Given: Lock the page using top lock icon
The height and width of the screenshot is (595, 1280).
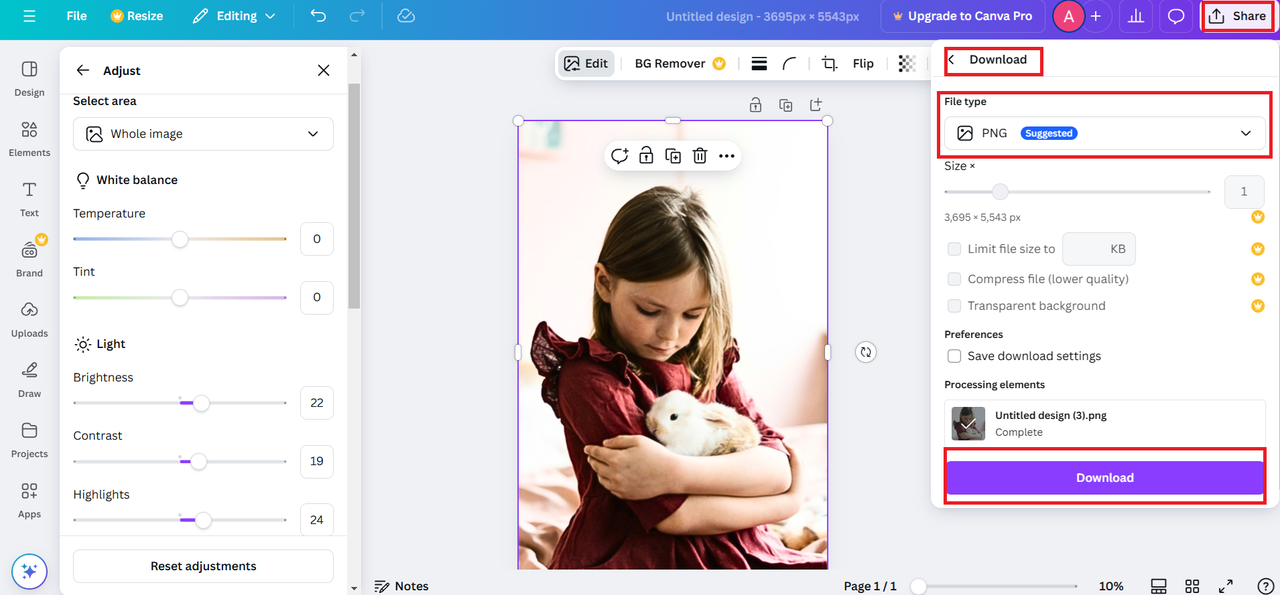Looking at the screenshot, I should click(x=755, y=105).
